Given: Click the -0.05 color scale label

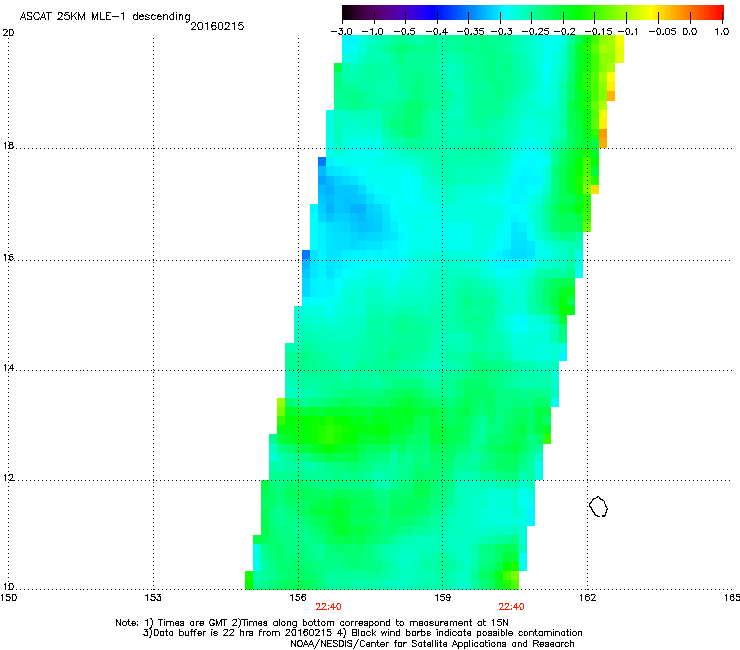Looking at the screenshot, I should pyautogui.click(x=662, y=32).
